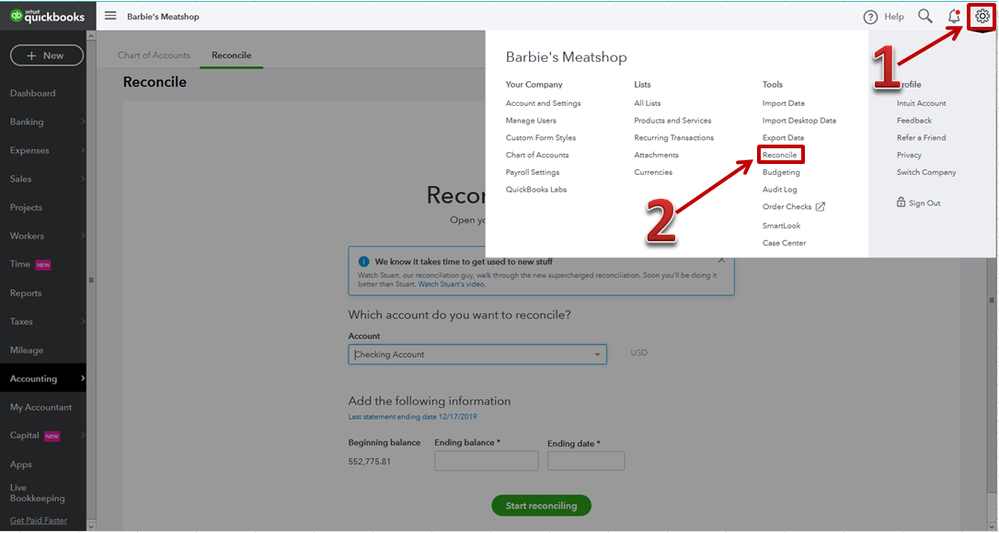Toggle the hamburger navigation menu

[x=110, y=15]
